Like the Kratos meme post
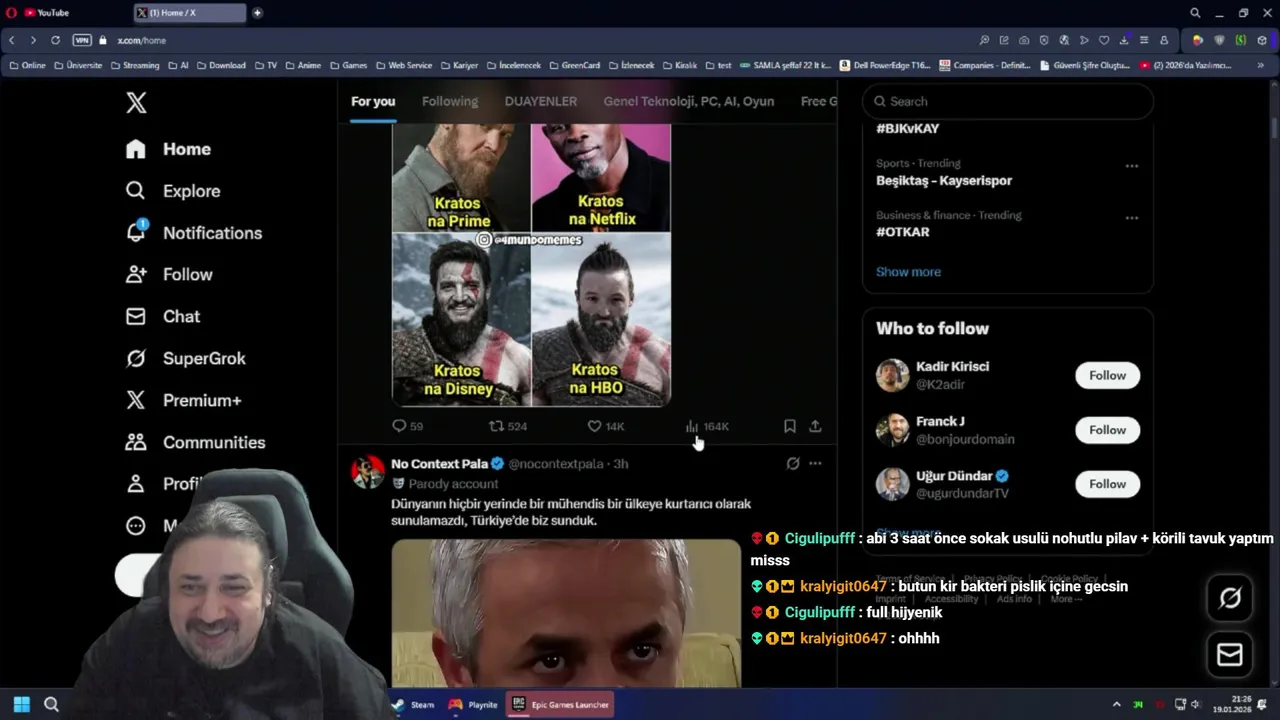Image resolution: width=1280 pixels, height=720 pixels. pos(605,426)
